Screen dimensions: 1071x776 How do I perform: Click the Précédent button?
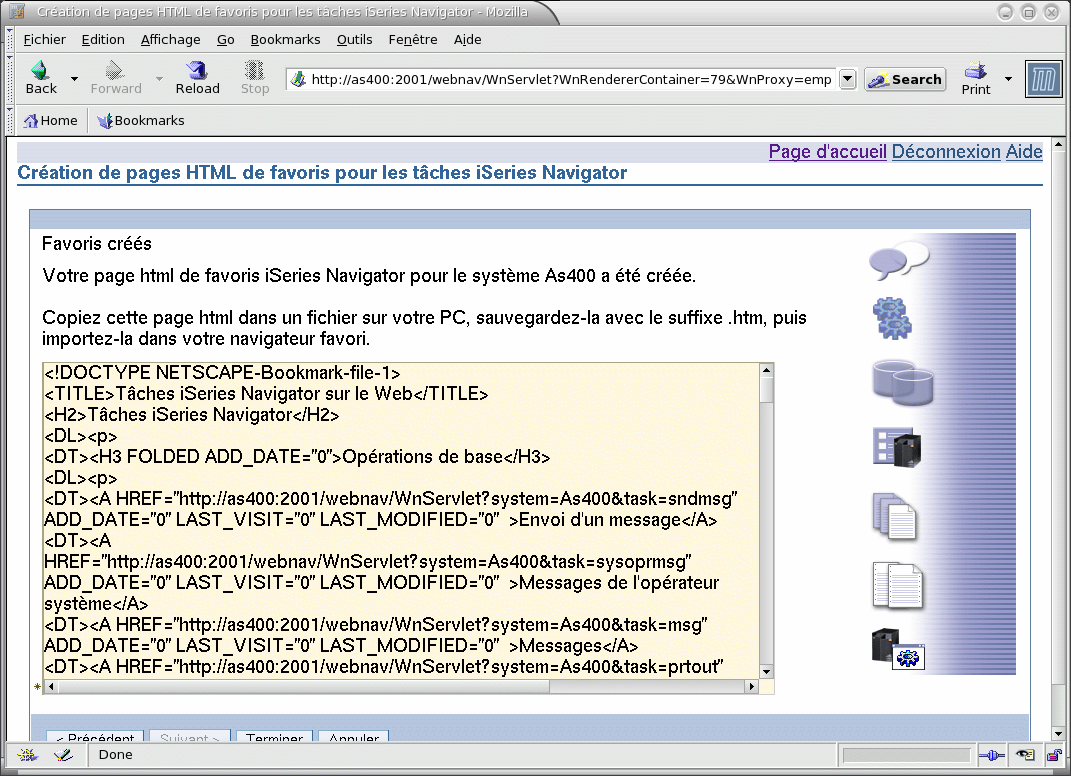(x=95, y=736)
